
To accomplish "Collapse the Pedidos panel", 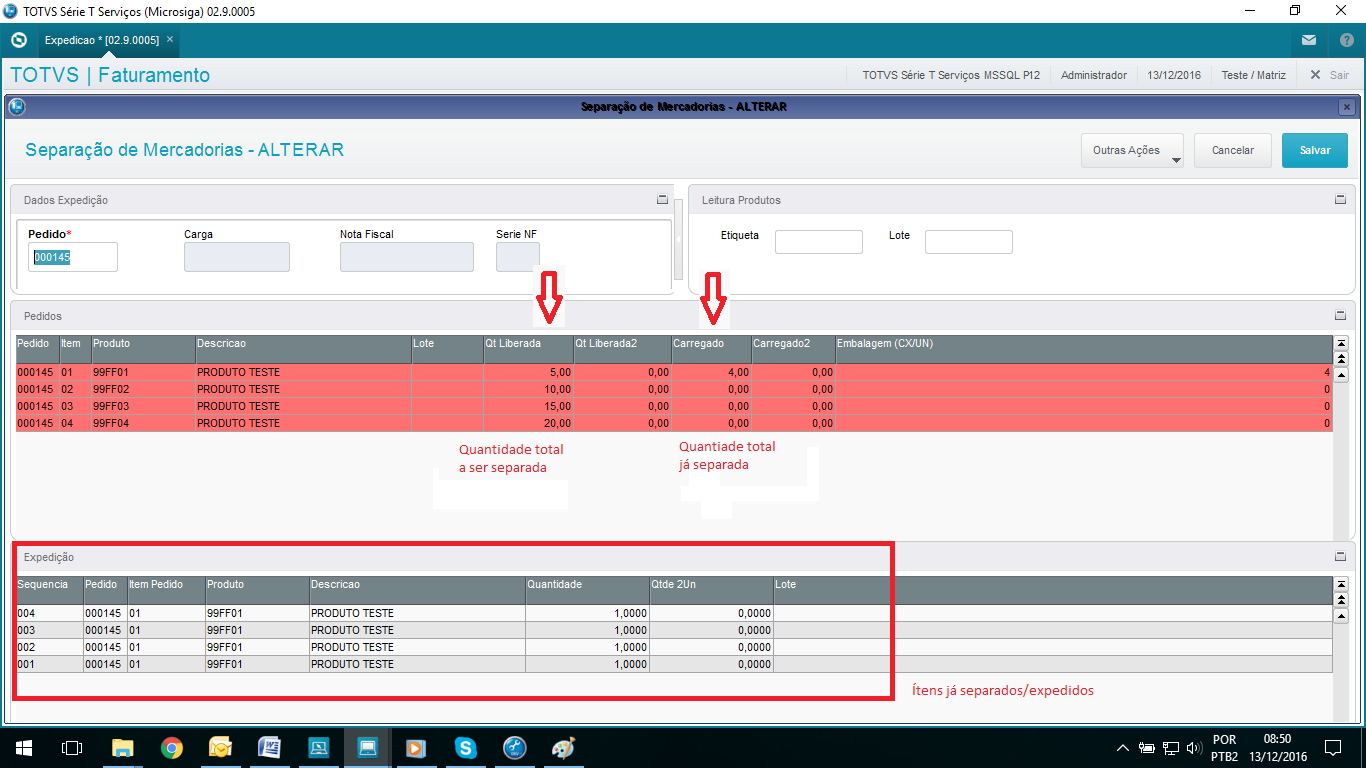I will tap(1340, 315).
